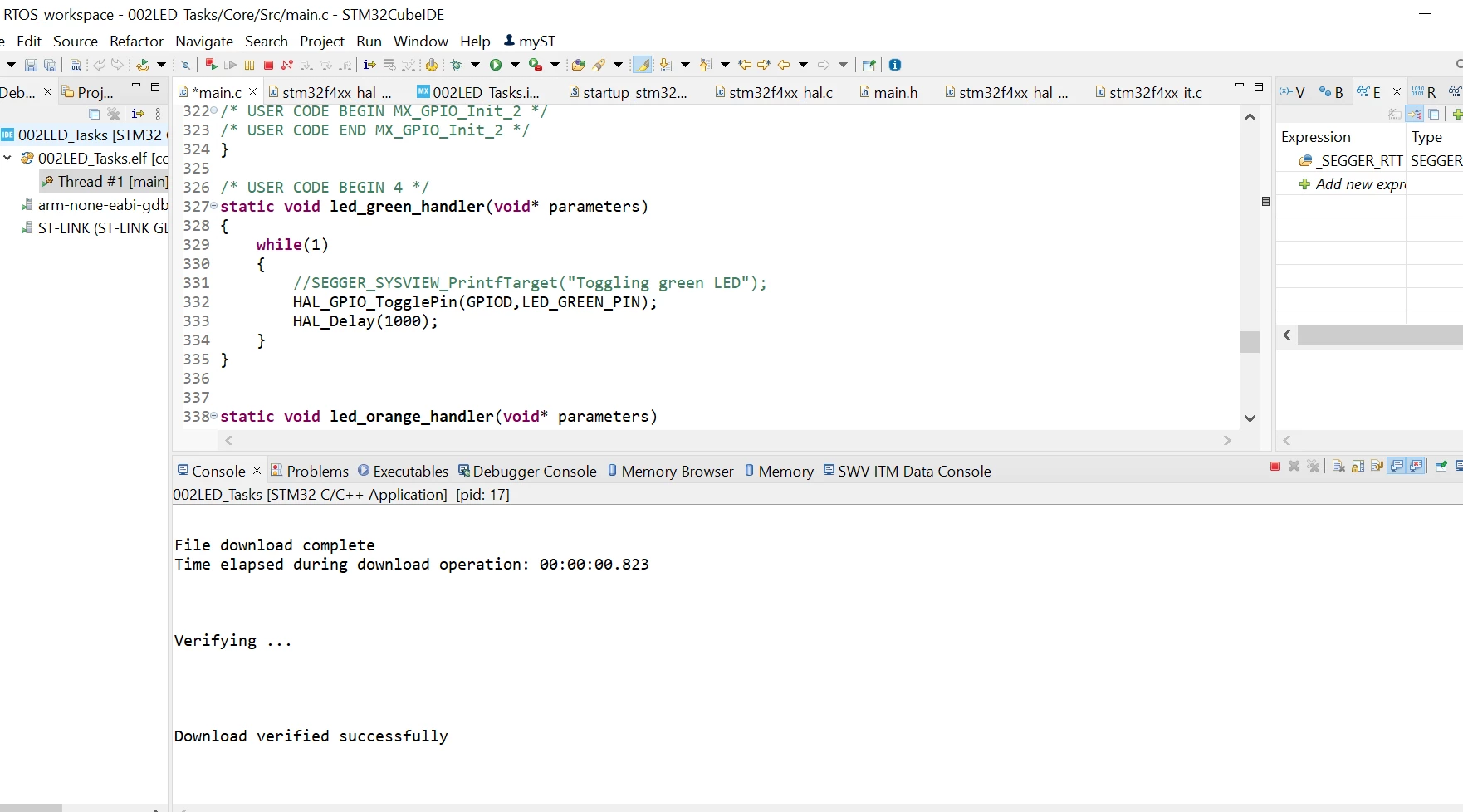Switch to the stm32f4xx_it.c editor tab
This screenshot has height=812, width=1463.
point(1148,92)
